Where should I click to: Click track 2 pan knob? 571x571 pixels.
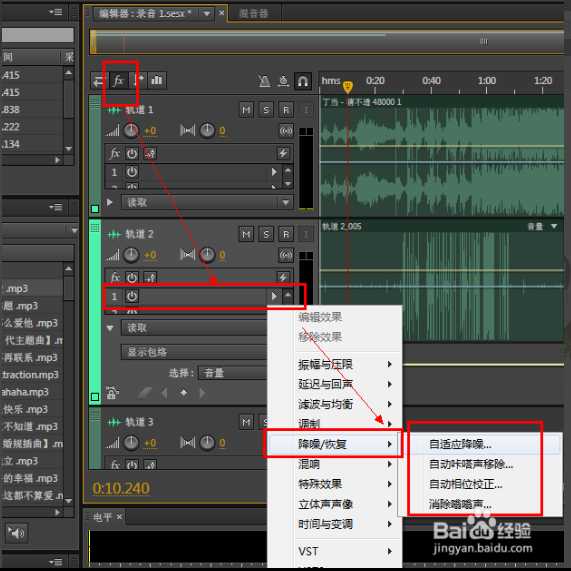coord(207,255)
